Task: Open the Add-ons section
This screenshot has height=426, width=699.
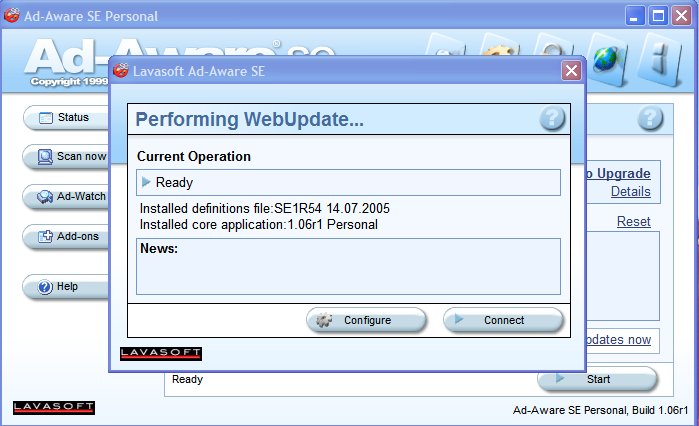Action: [x=66, y=237]
